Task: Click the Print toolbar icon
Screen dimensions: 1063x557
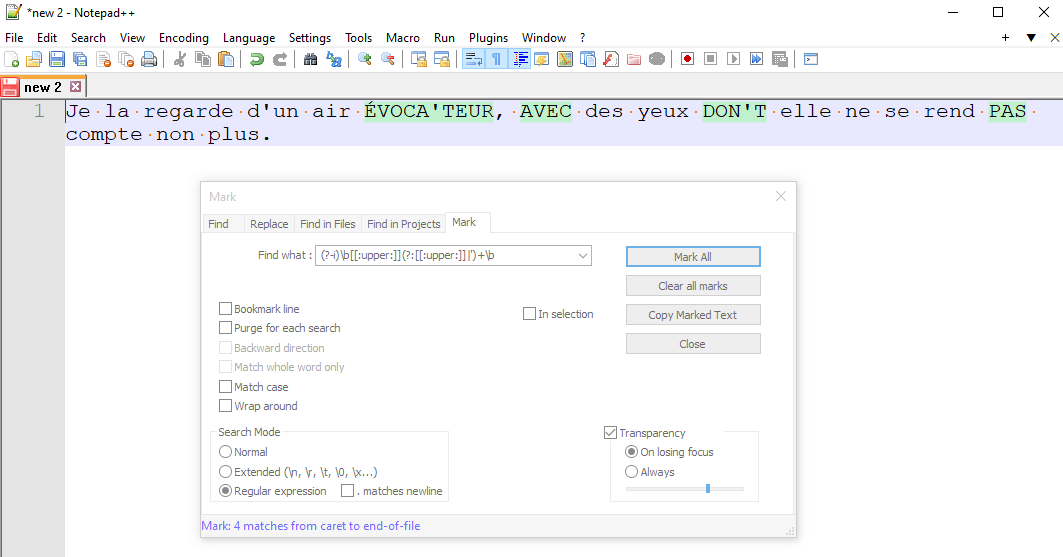Action: 149,60
